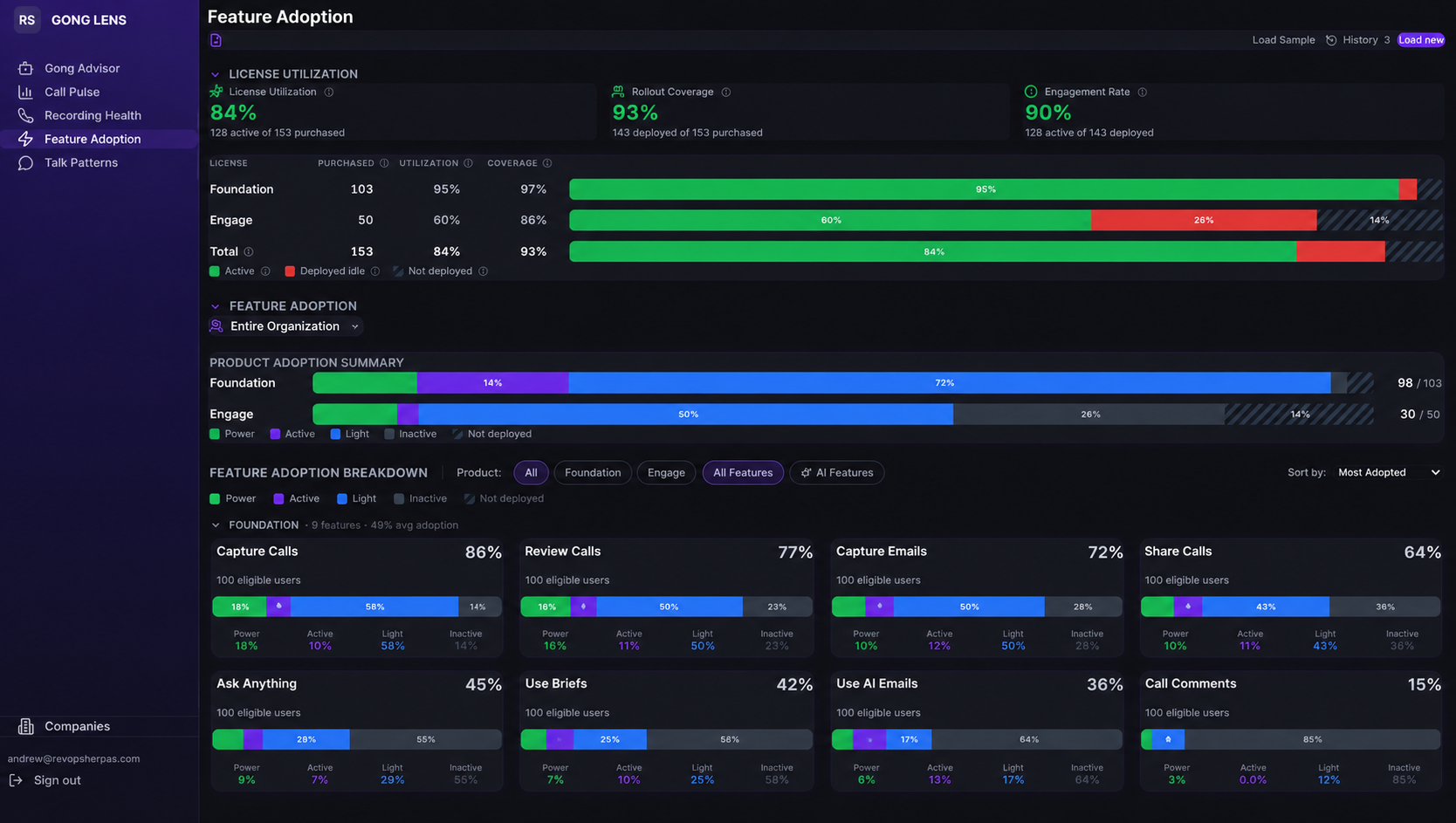Screen dimensions: 1456x823
Task: Open History panel
Action: point(1357,40)
